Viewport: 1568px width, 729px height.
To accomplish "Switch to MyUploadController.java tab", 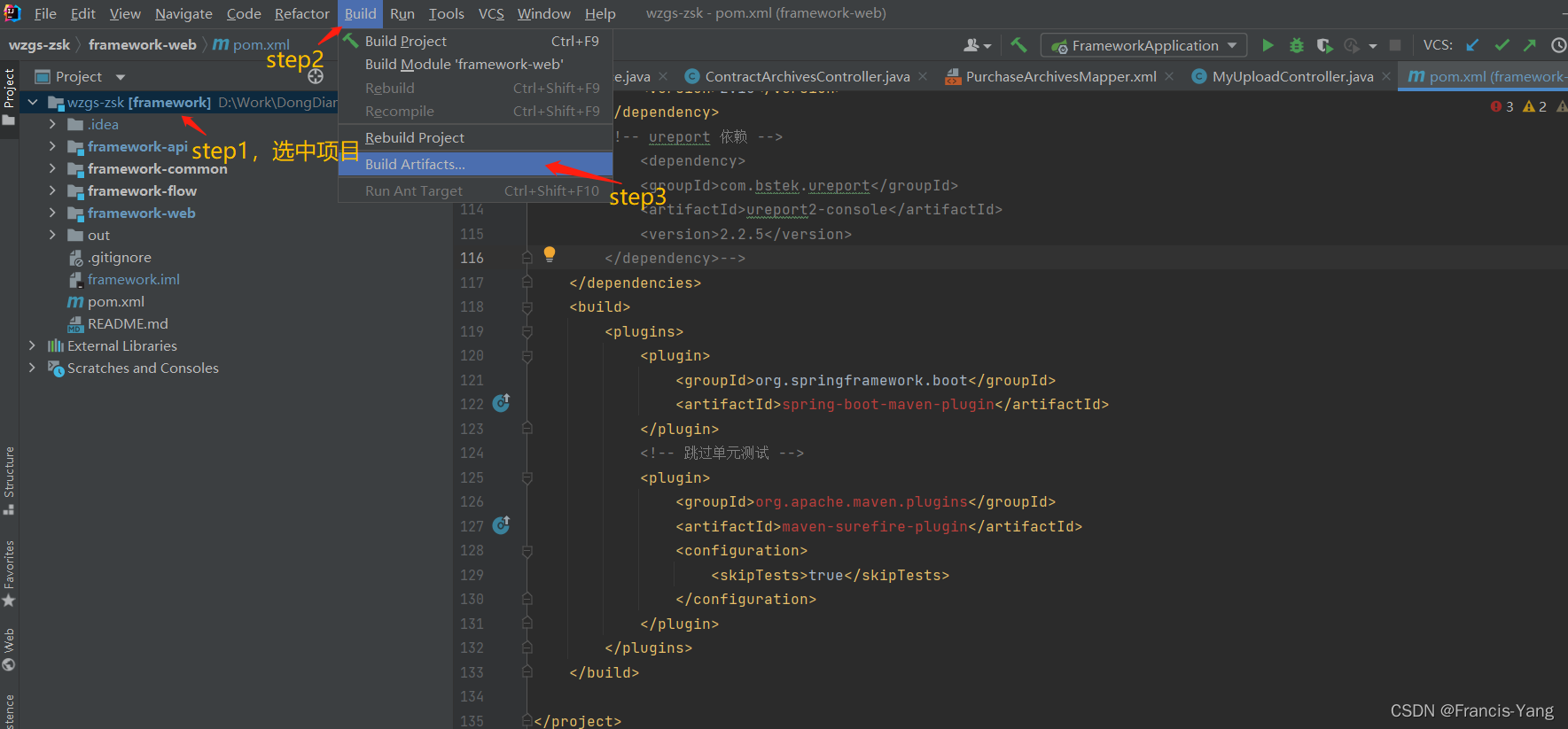I will pos(1292,77).
